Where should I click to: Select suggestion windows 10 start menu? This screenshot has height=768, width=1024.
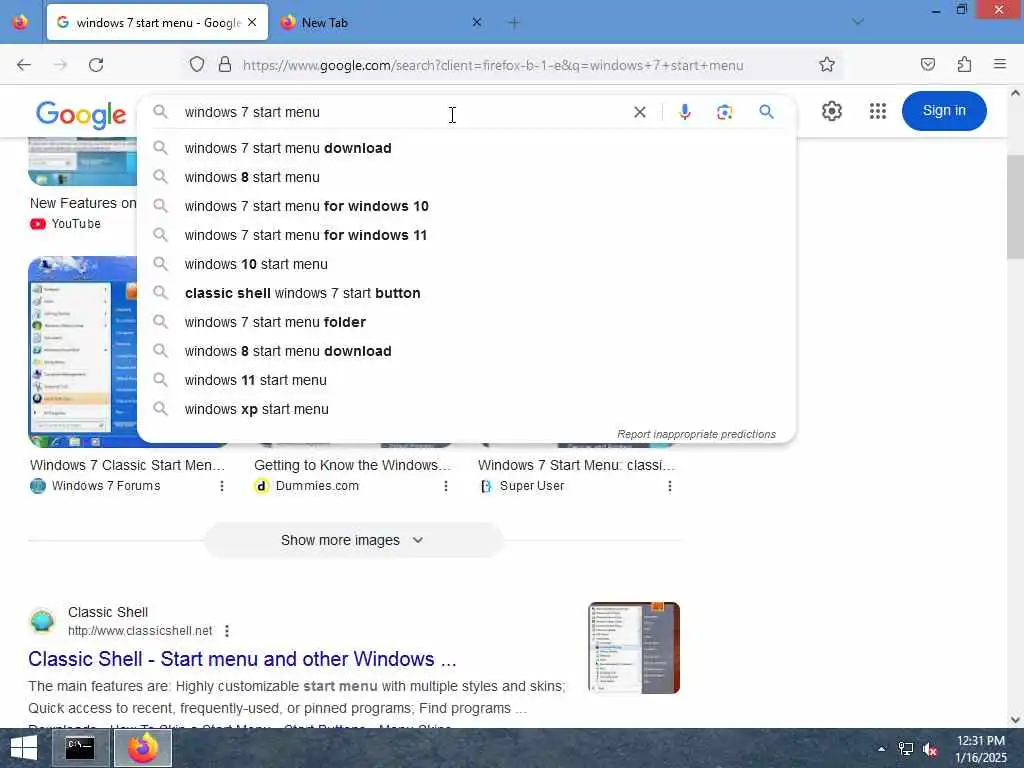coord(467,264)
